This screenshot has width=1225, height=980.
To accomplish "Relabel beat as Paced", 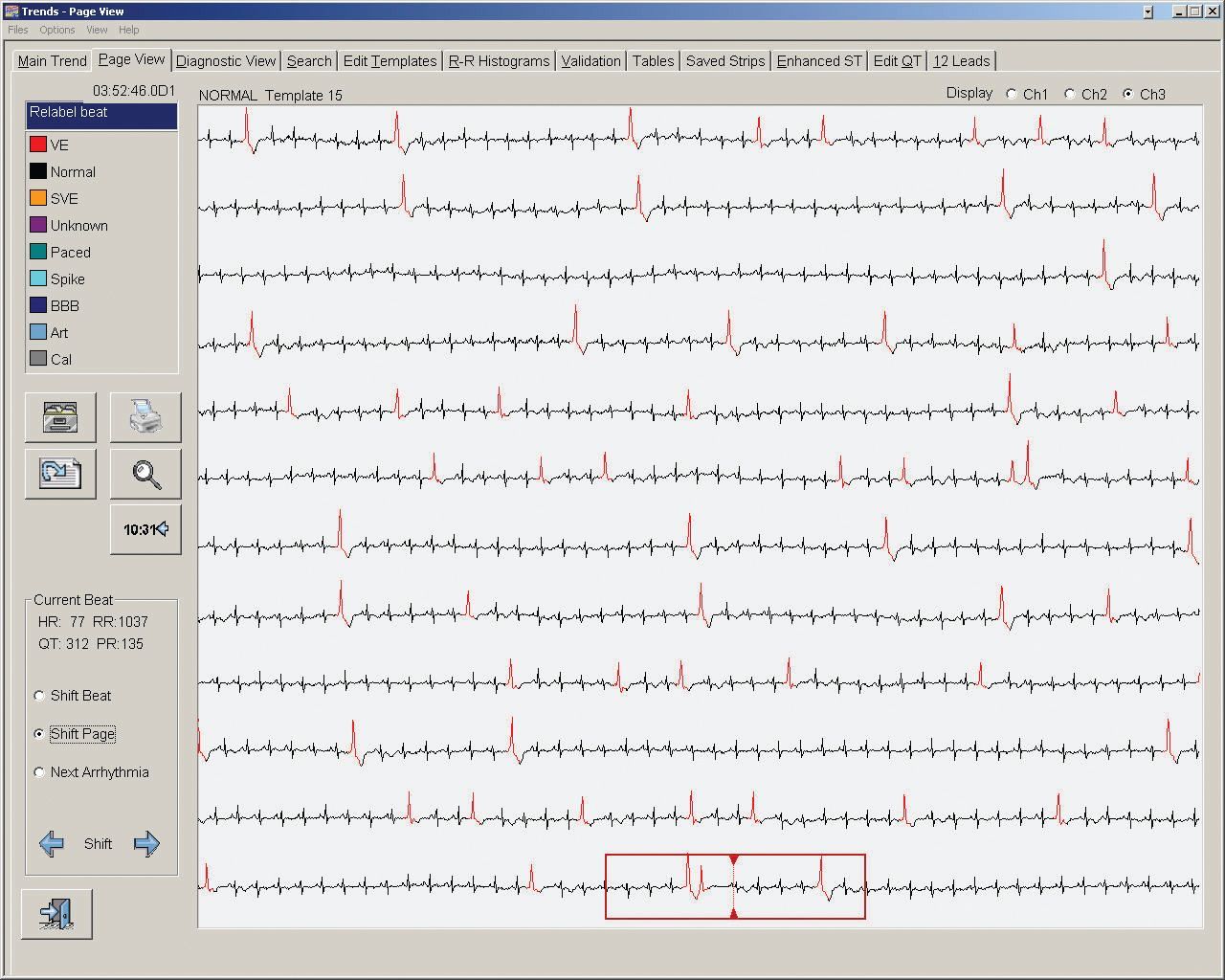I will (x=70, y=253).
